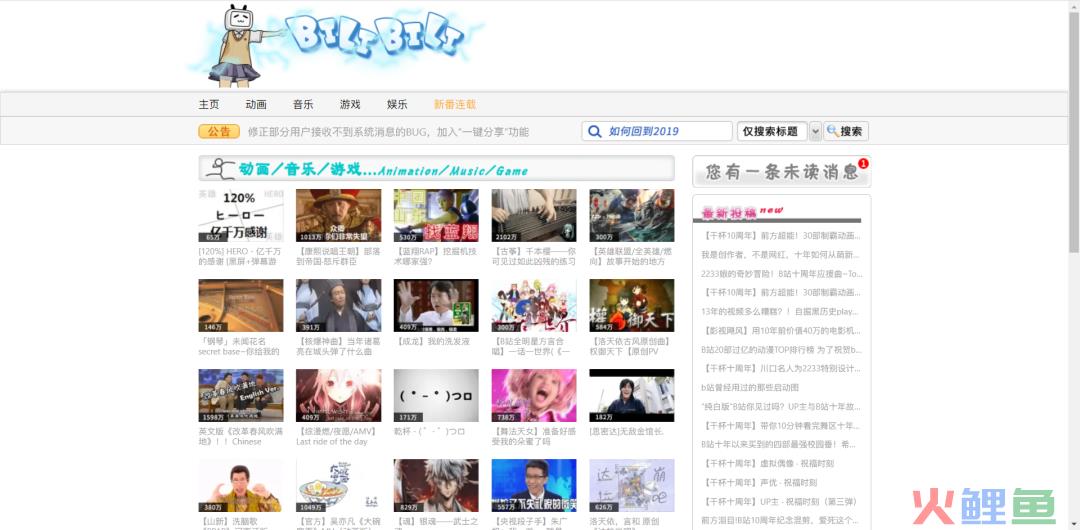Click 13年的视频多么糟糕 sidebar entry
1080x530 pixels.
781,312
